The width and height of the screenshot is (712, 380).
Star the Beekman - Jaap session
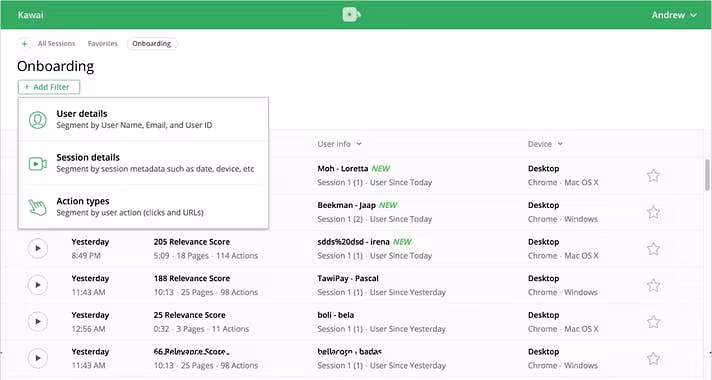coord(653,212)
